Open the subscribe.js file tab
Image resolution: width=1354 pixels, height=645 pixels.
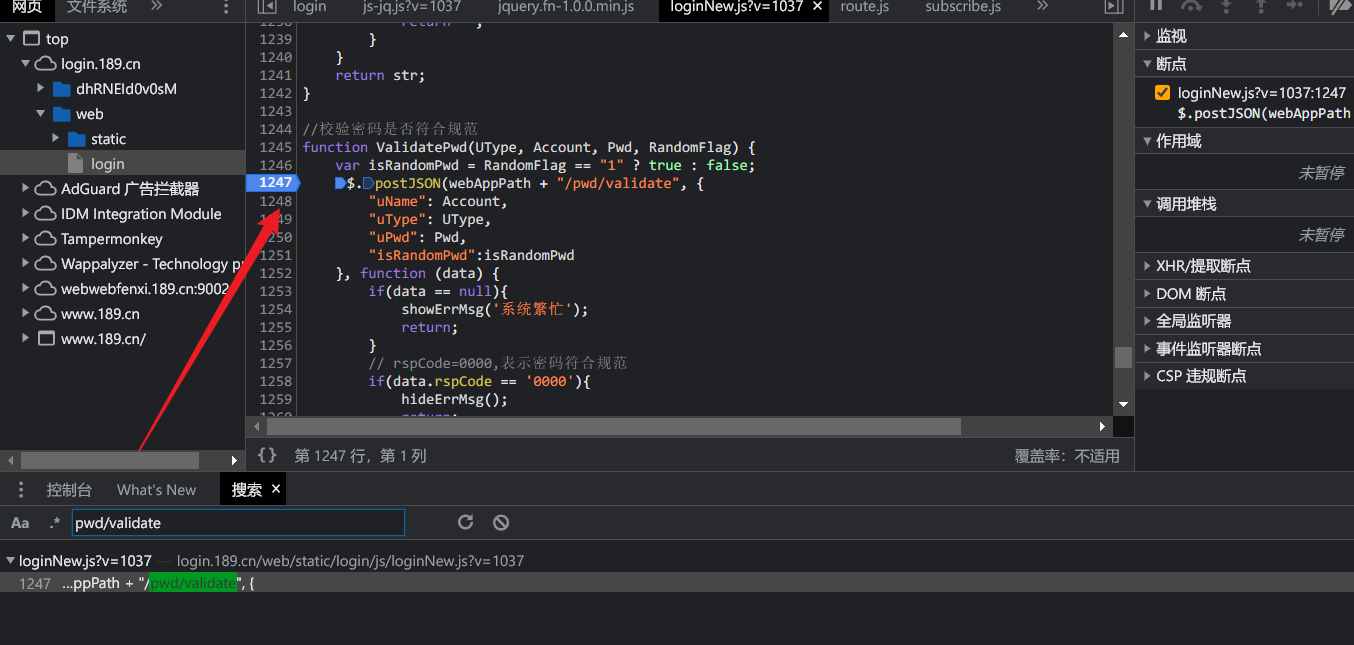click(x=963, y=7)
